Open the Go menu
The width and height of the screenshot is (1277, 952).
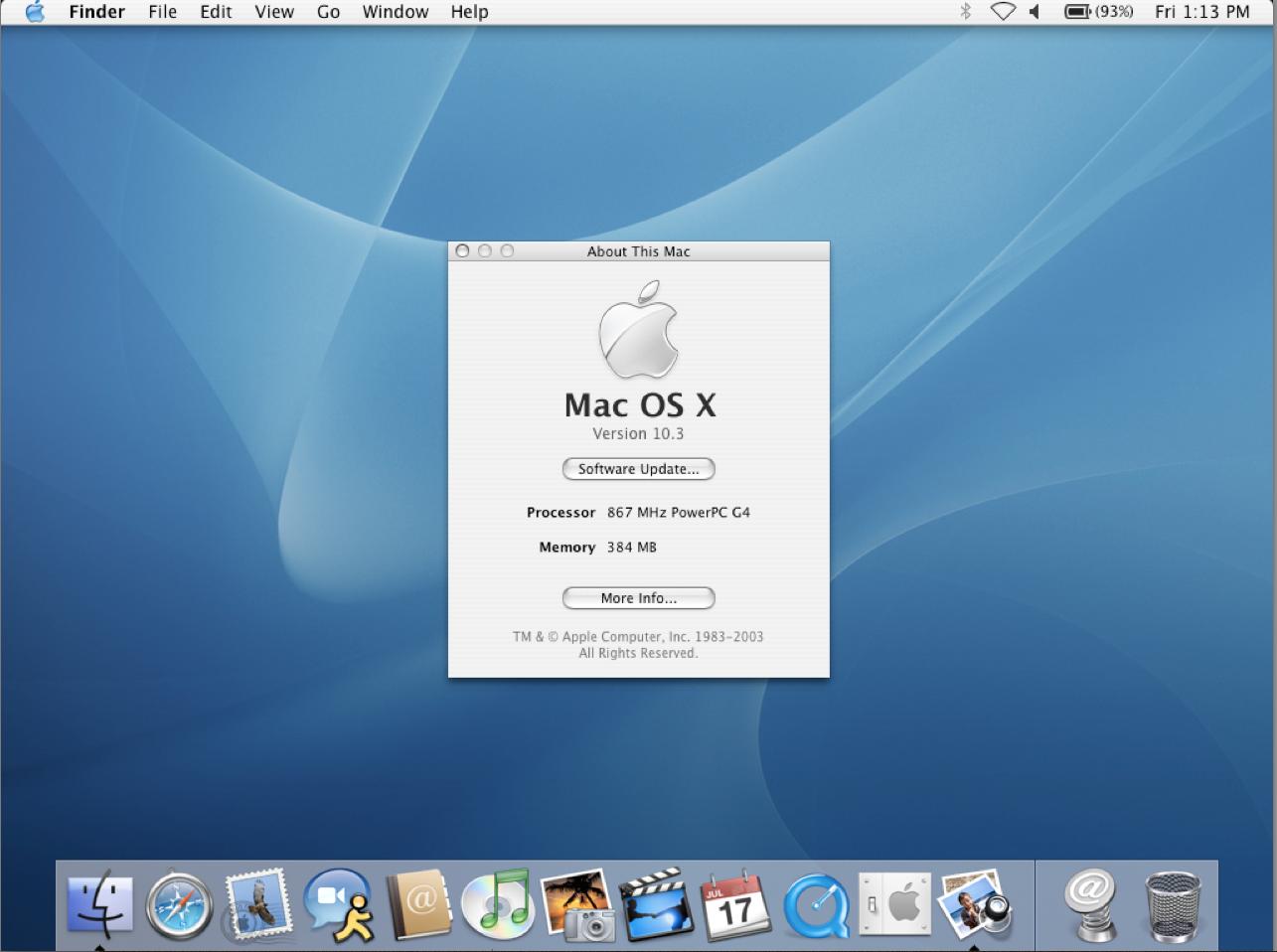click(x=329, y=12)
